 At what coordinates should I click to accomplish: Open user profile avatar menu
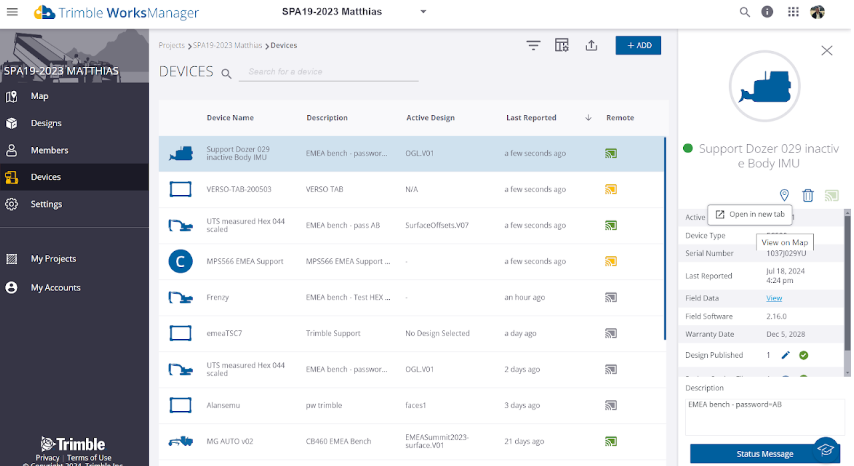click(818, 12)
